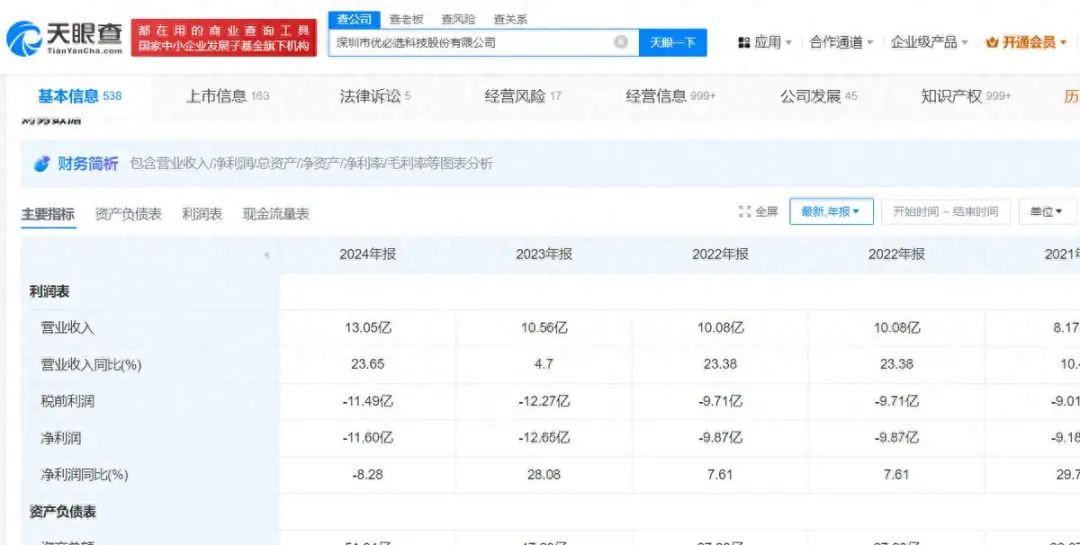Image resolution: width=1080 pixels, height=545 pixels.
Task: Click the 23.65 revenue growth cell
Action: coord(368,364)
